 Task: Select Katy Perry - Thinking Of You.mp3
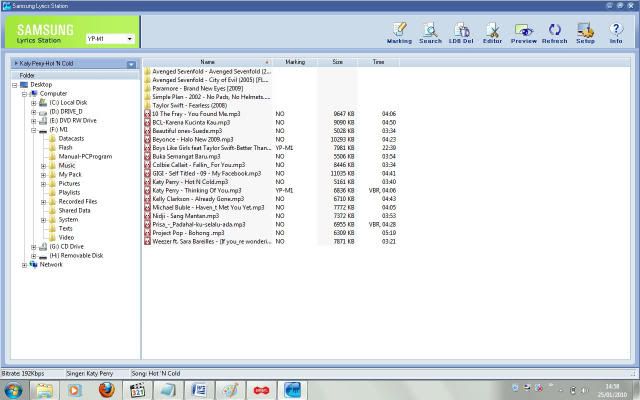tap(197, 191)
